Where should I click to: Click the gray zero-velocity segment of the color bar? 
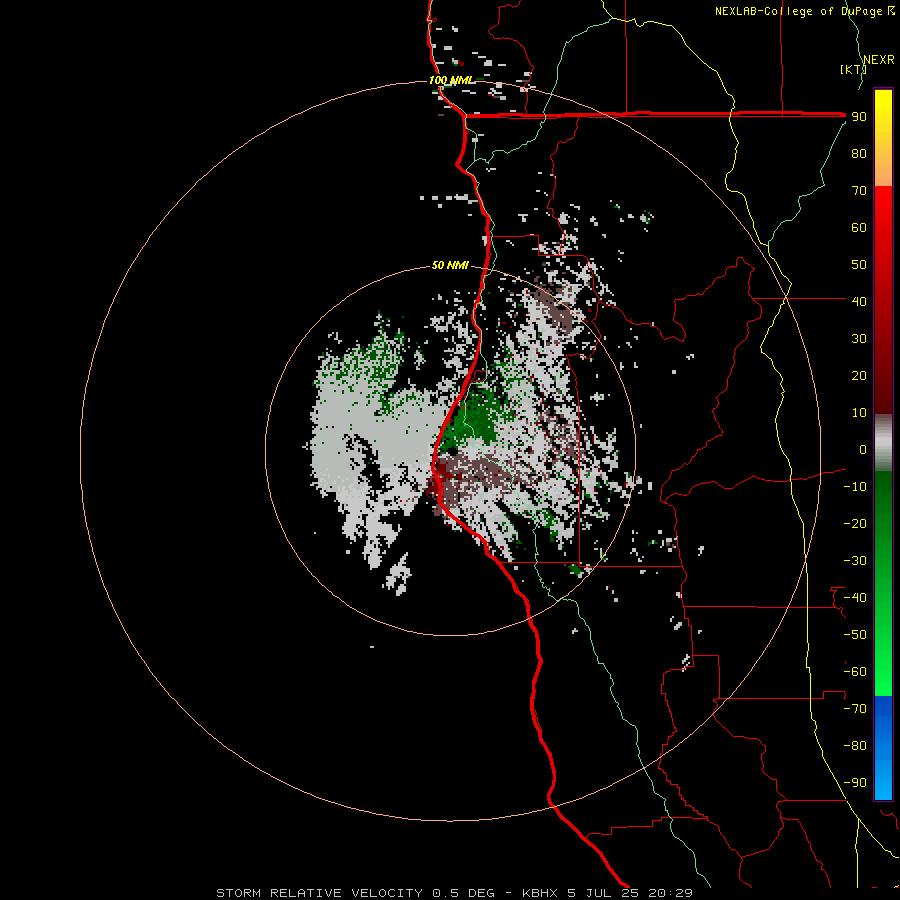pyautogui.click(x=883, y=443)
